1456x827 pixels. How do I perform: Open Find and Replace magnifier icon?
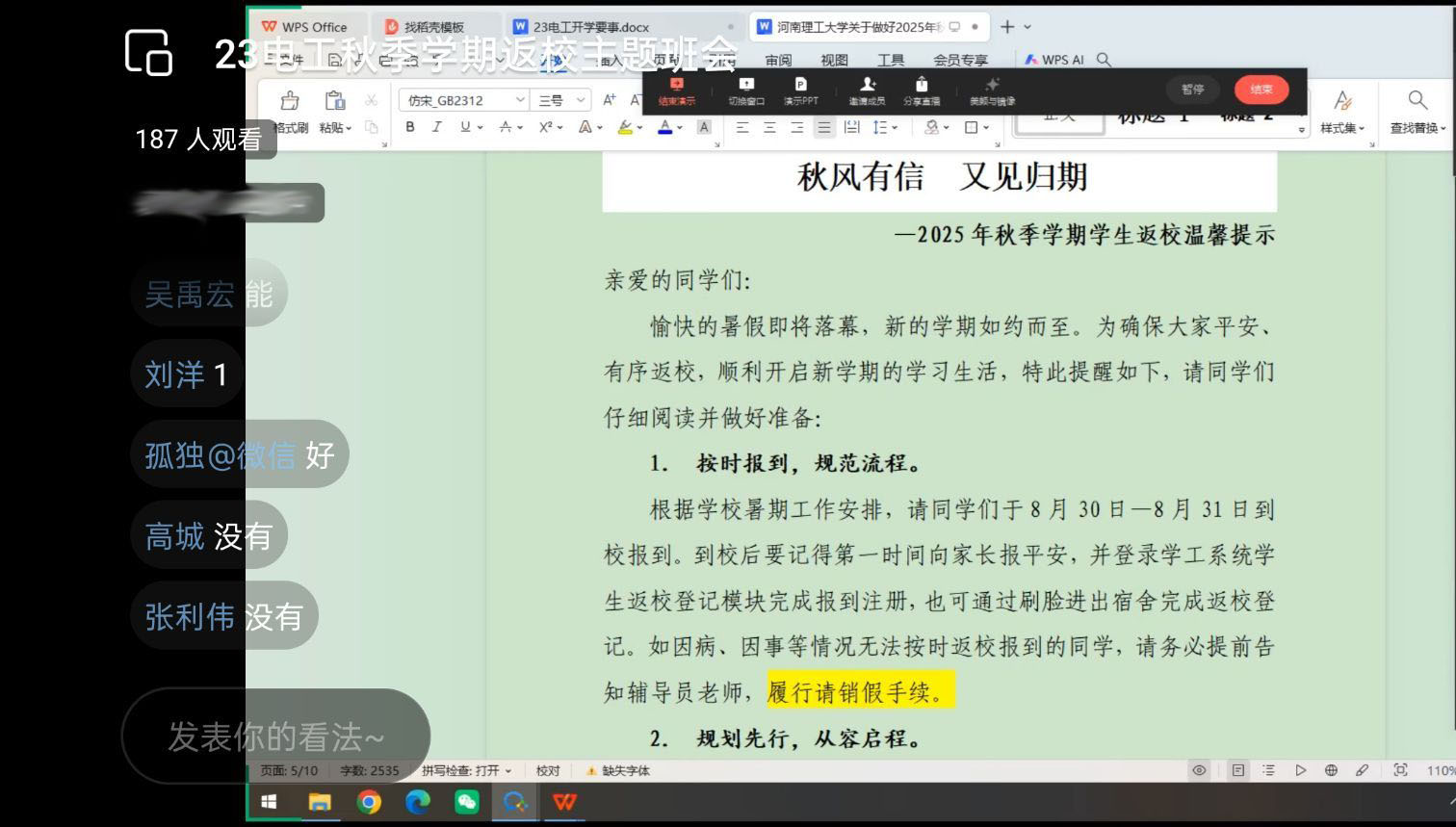pos(1417,101)
